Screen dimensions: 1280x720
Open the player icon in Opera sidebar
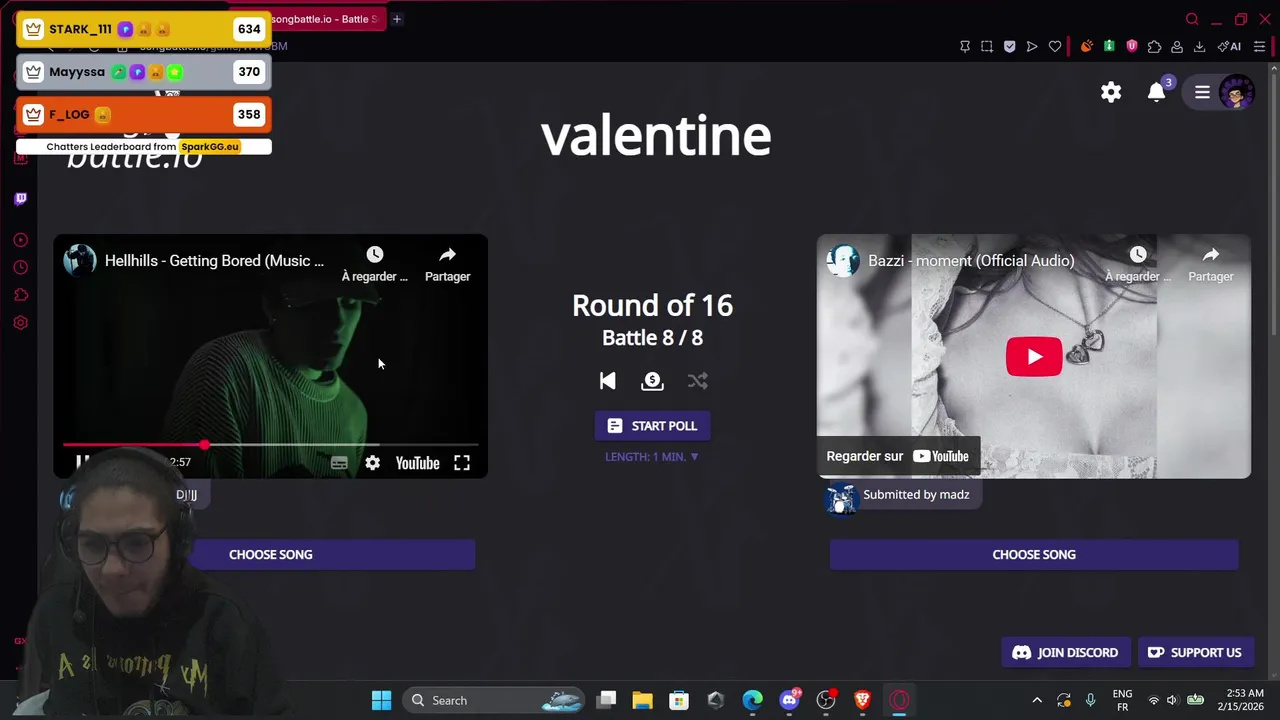point(20,240)
